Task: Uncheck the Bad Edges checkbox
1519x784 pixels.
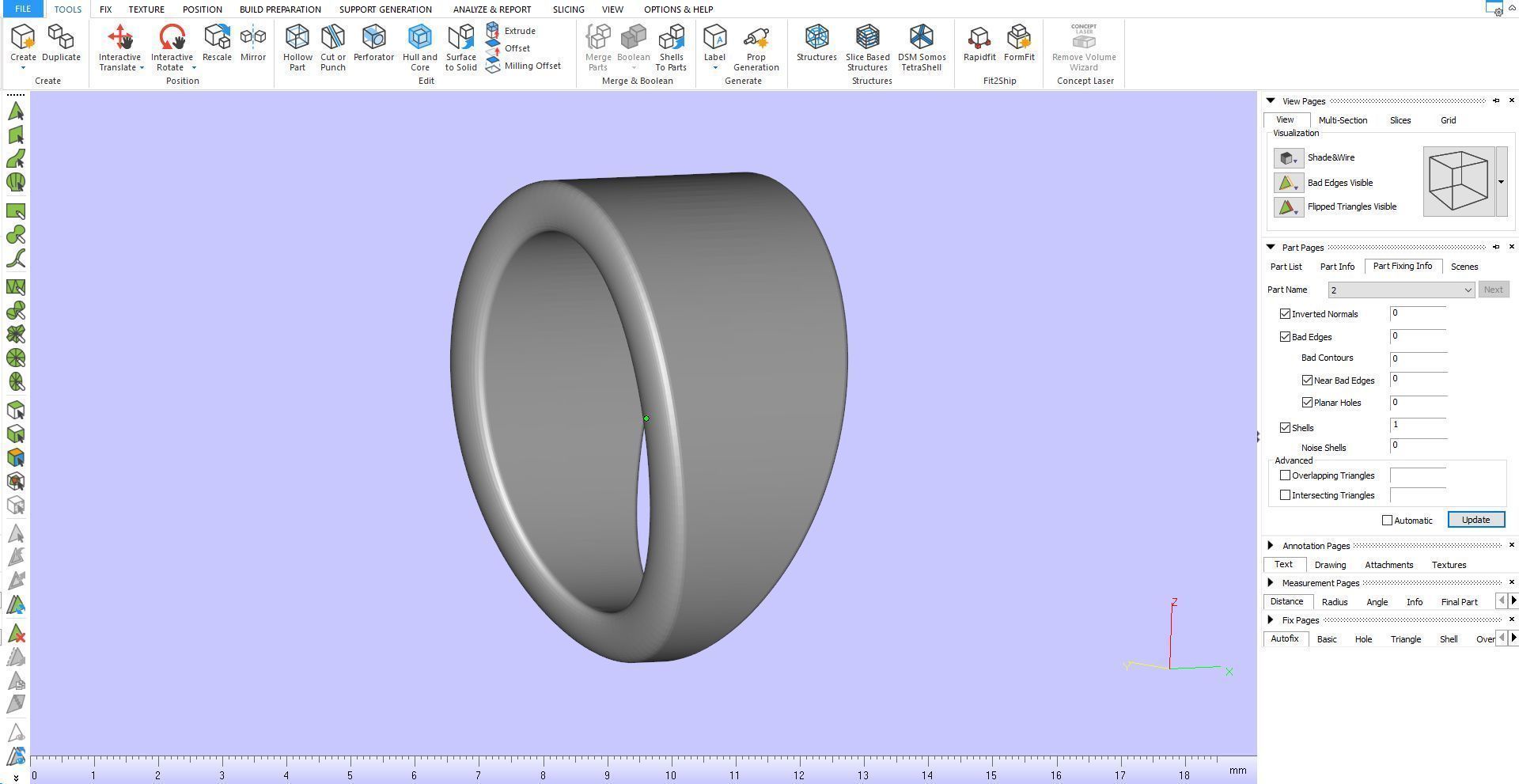Action: tap(1285, 337)
